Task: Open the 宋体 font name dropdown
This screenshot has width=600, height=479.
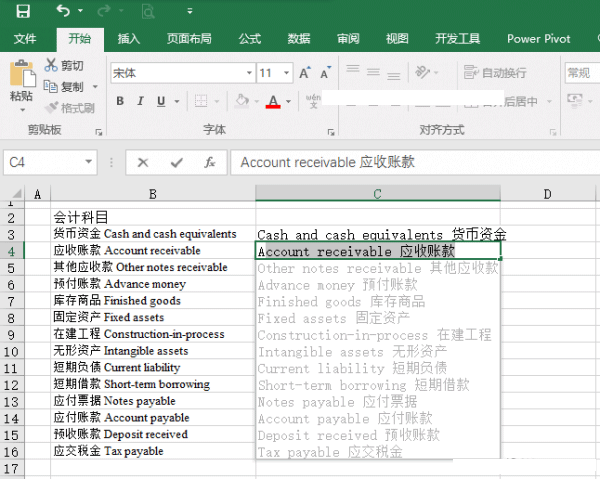Action: (249, 73)
